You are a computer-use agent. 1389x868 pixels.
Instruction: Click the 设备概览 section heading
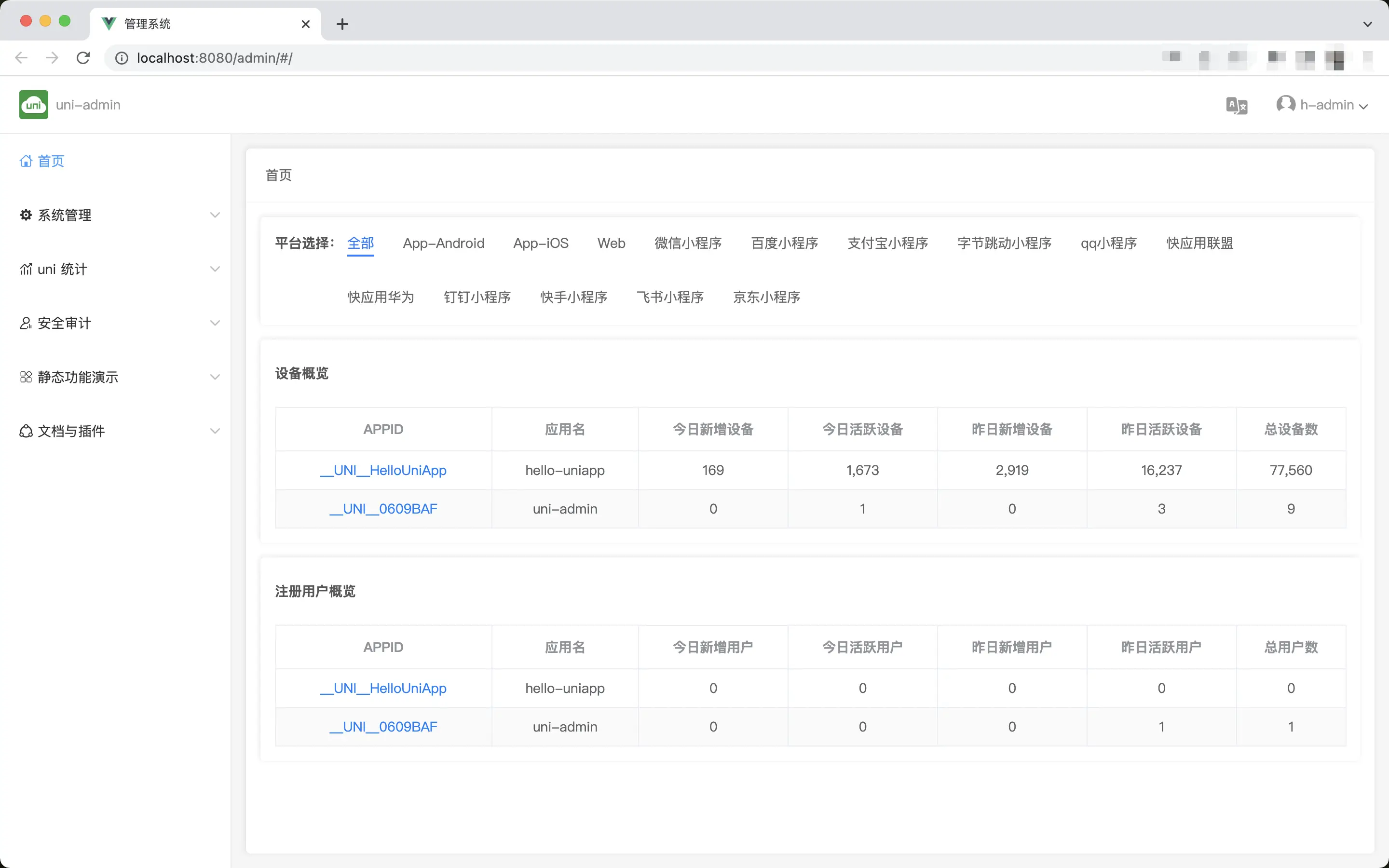(x=302, y=373)
